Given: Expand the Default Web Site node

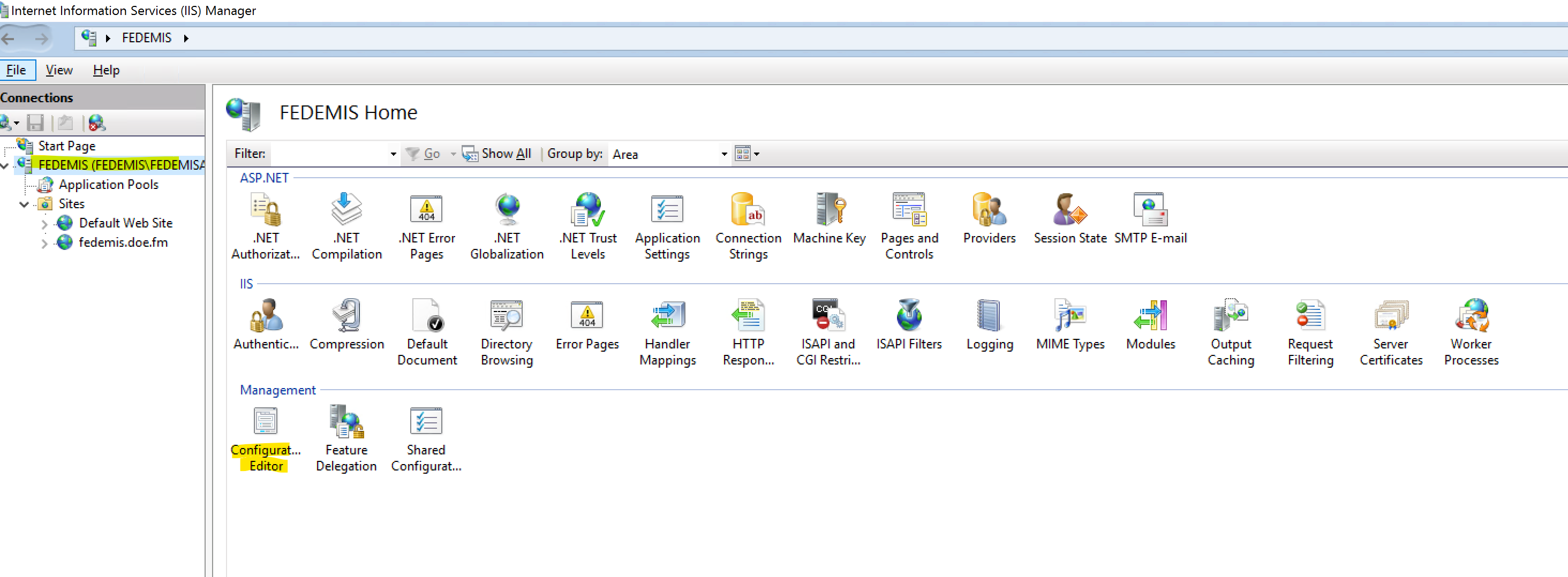Looking at the screenshot, I should point(44,224).
